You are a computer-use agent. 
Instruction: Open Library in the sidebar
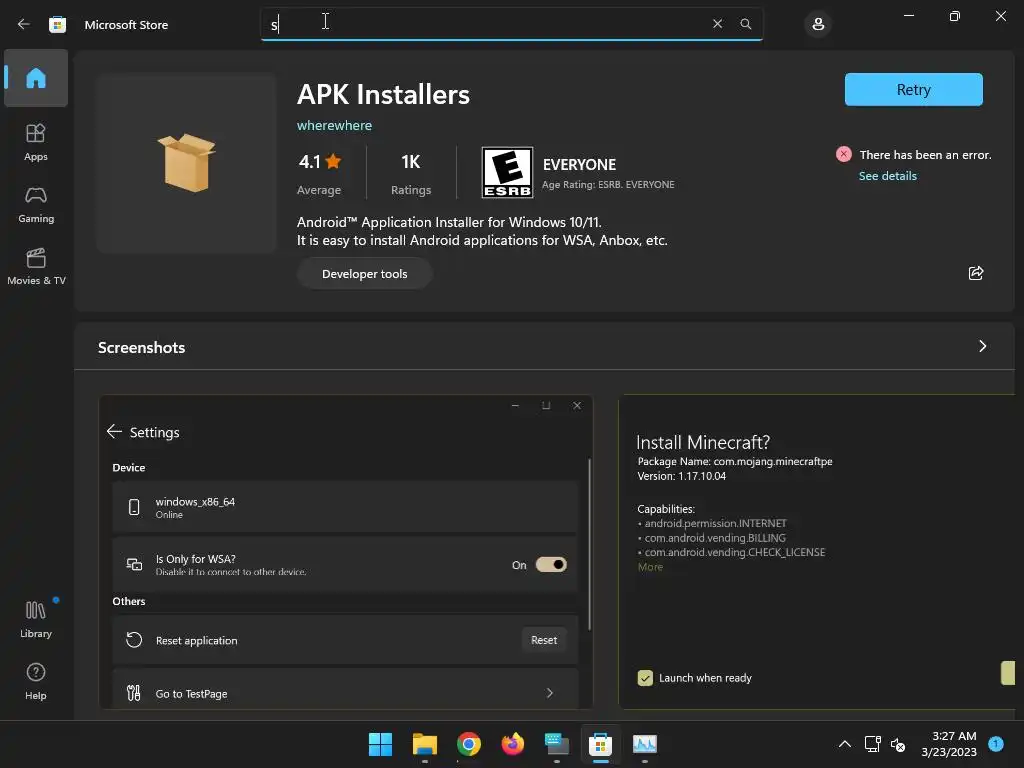click(x=36, y=619)
